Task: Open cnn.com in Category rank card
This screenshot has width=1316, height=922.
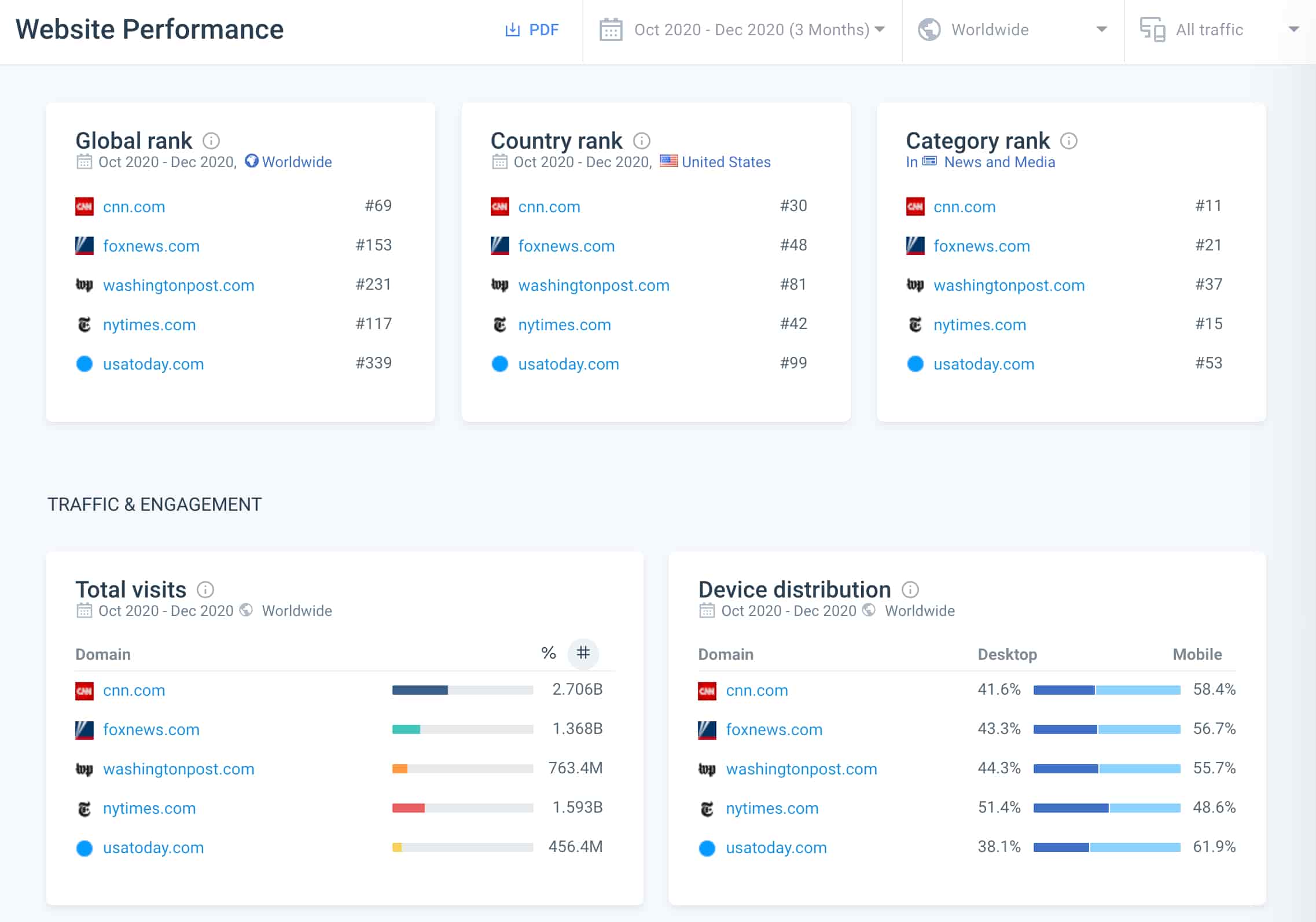Action: pos(965,206)
